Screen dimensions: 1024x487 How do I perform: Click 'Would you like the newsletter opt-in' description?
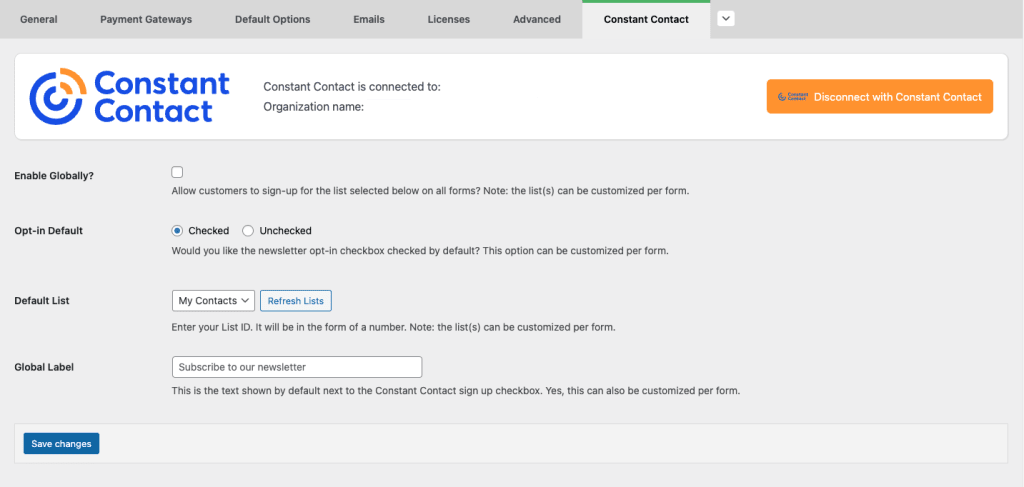point(420,250)
